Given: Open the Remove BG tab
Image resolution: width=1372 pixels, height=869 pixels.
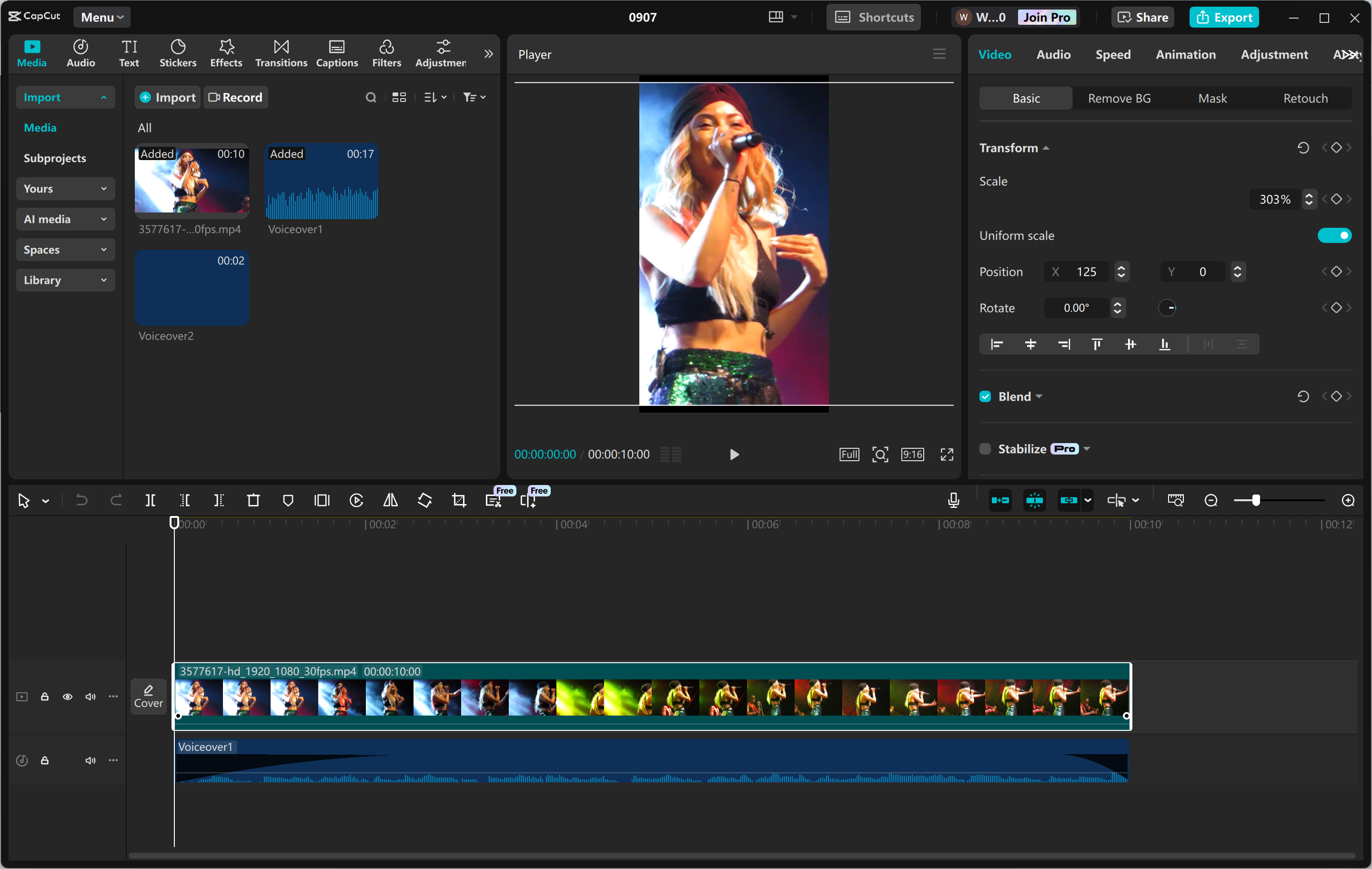Looking at the screenshot, I should [x=1119, y=98].
